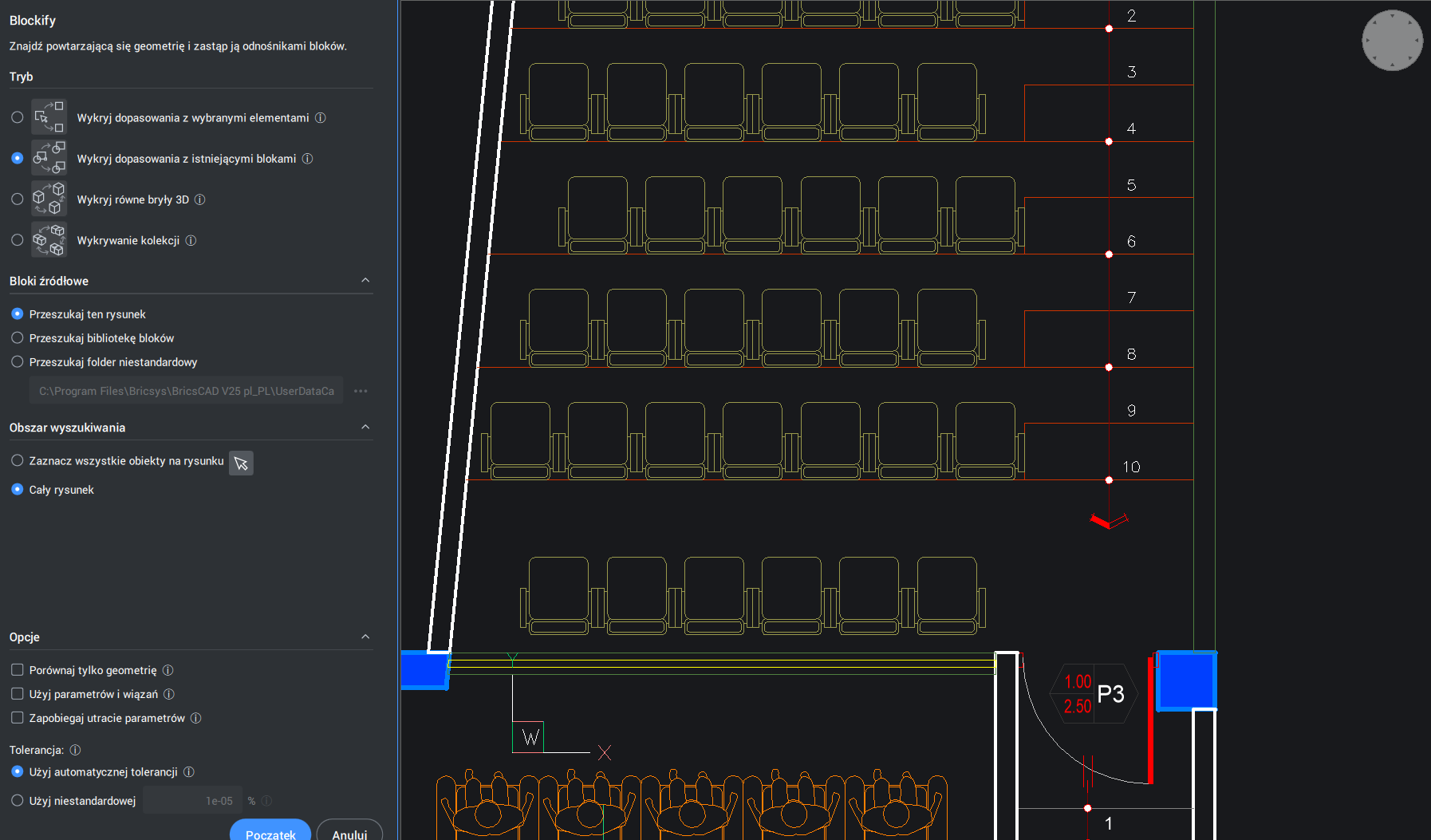The image size is (1431, 840).
Task: Click the custom folder path field
Action: [186, 391]
